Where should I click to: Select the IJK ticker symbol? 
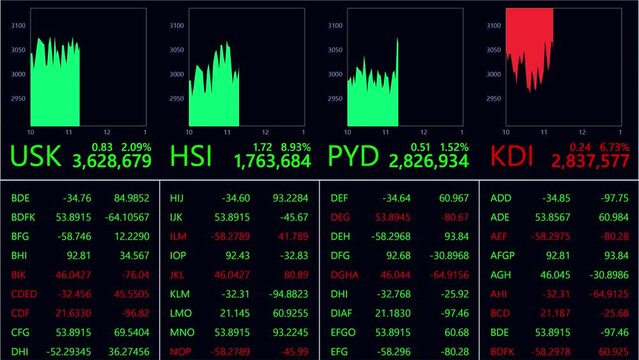(x=176, y=217)
